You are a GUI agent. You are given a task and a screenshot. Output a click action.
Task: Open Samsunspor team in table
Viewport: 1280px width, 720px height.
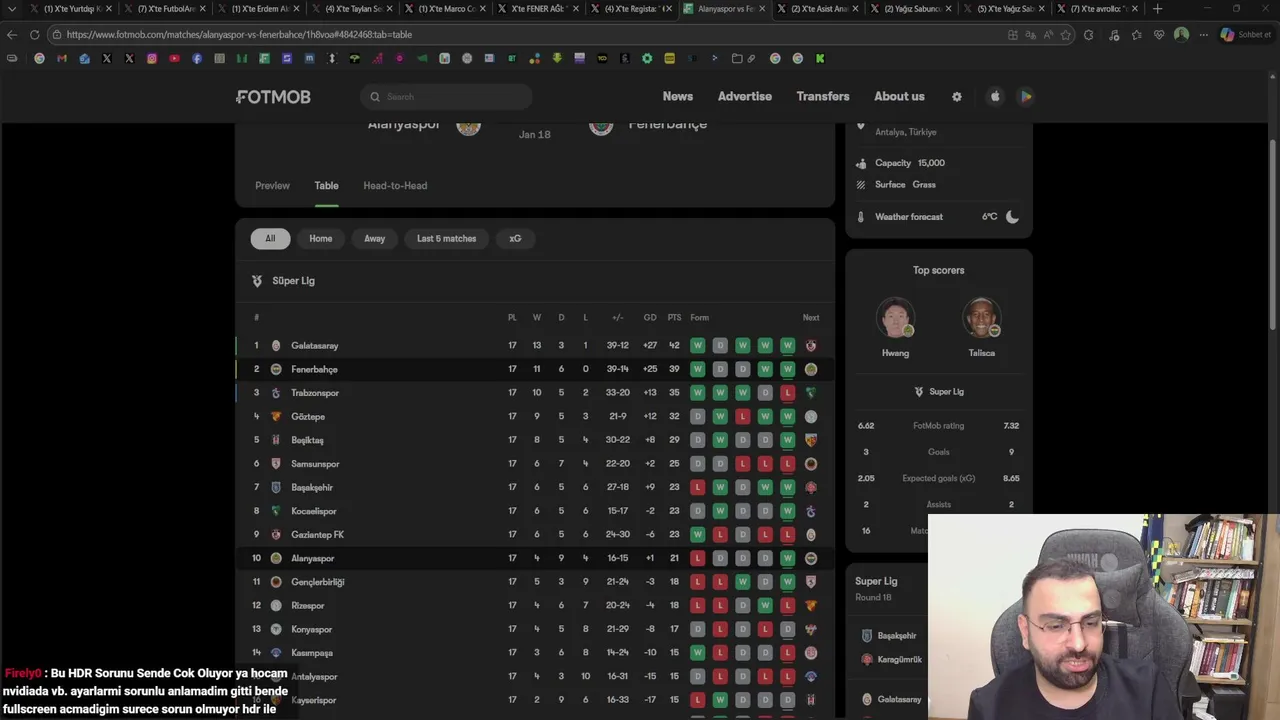[x=315, y=464]
